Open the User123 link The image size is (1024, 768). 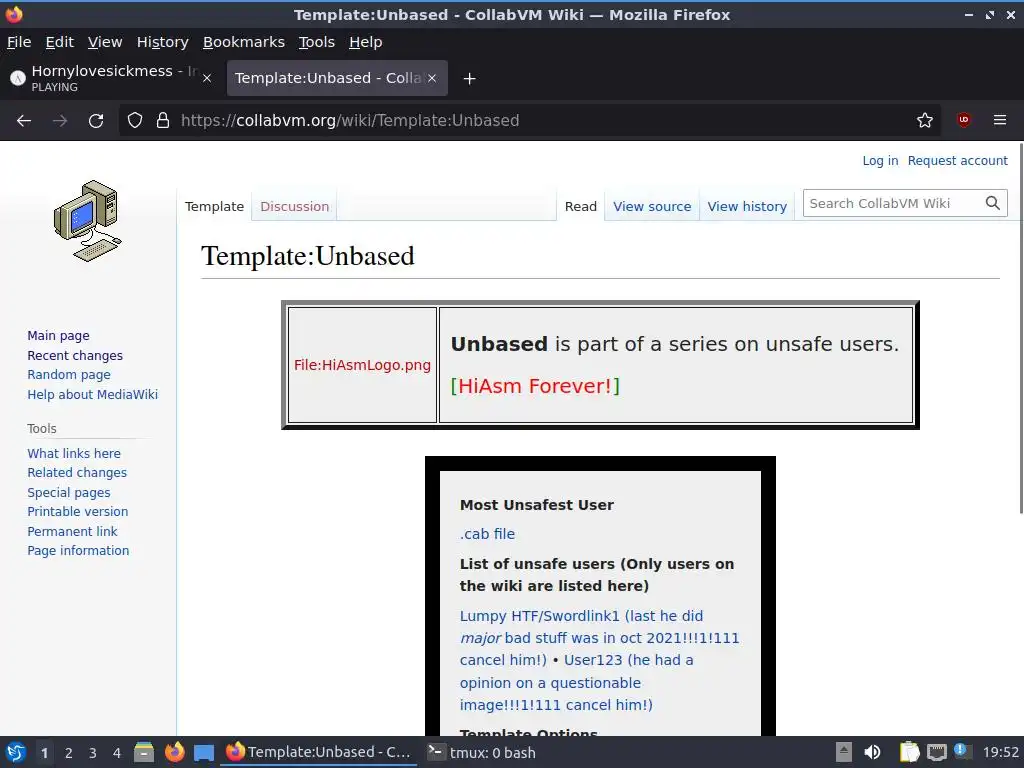coord(593,660)
